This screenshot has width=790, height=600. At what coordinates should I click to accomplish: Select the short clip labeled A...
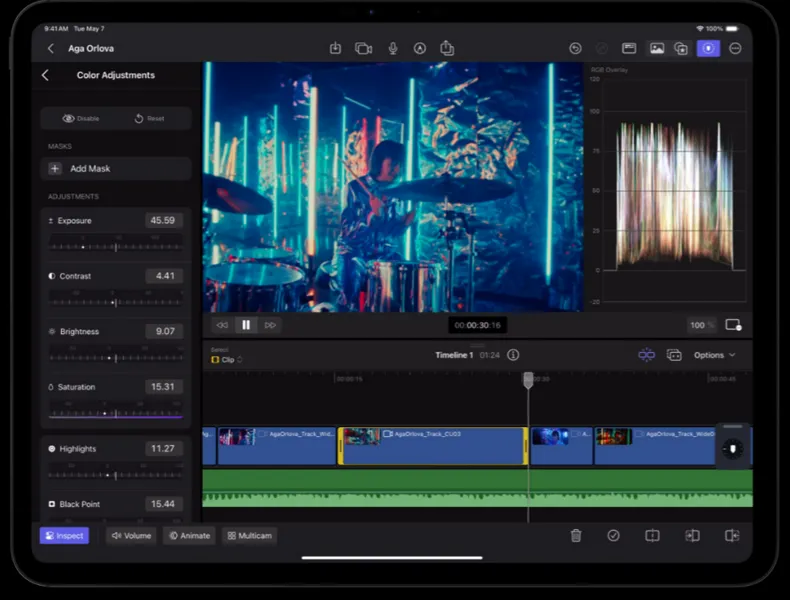coord(562,446)
